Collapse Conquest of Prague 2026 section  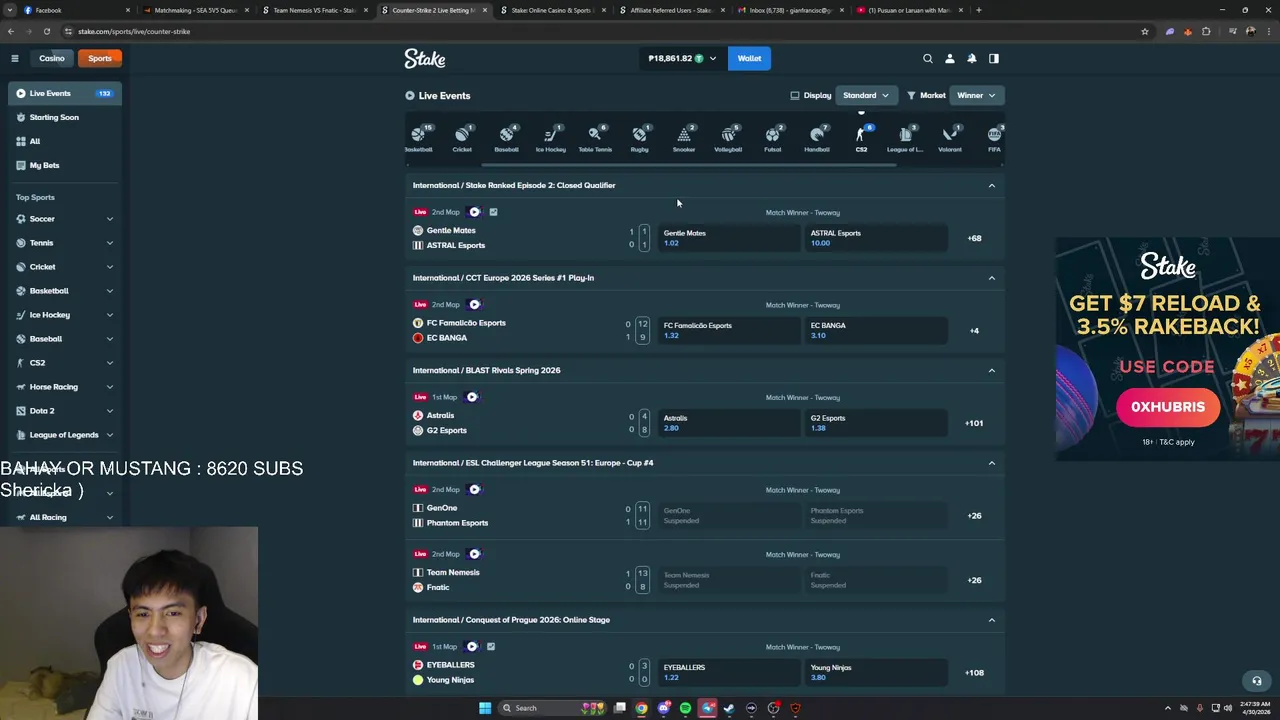pos(992,620)
